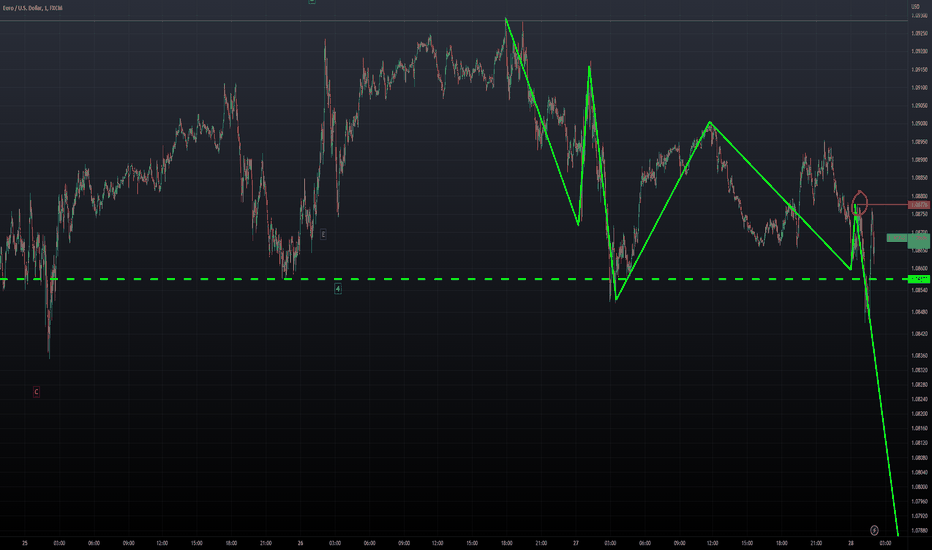Select the red price label on price axis
932x550 pixels.
point(919,205)
